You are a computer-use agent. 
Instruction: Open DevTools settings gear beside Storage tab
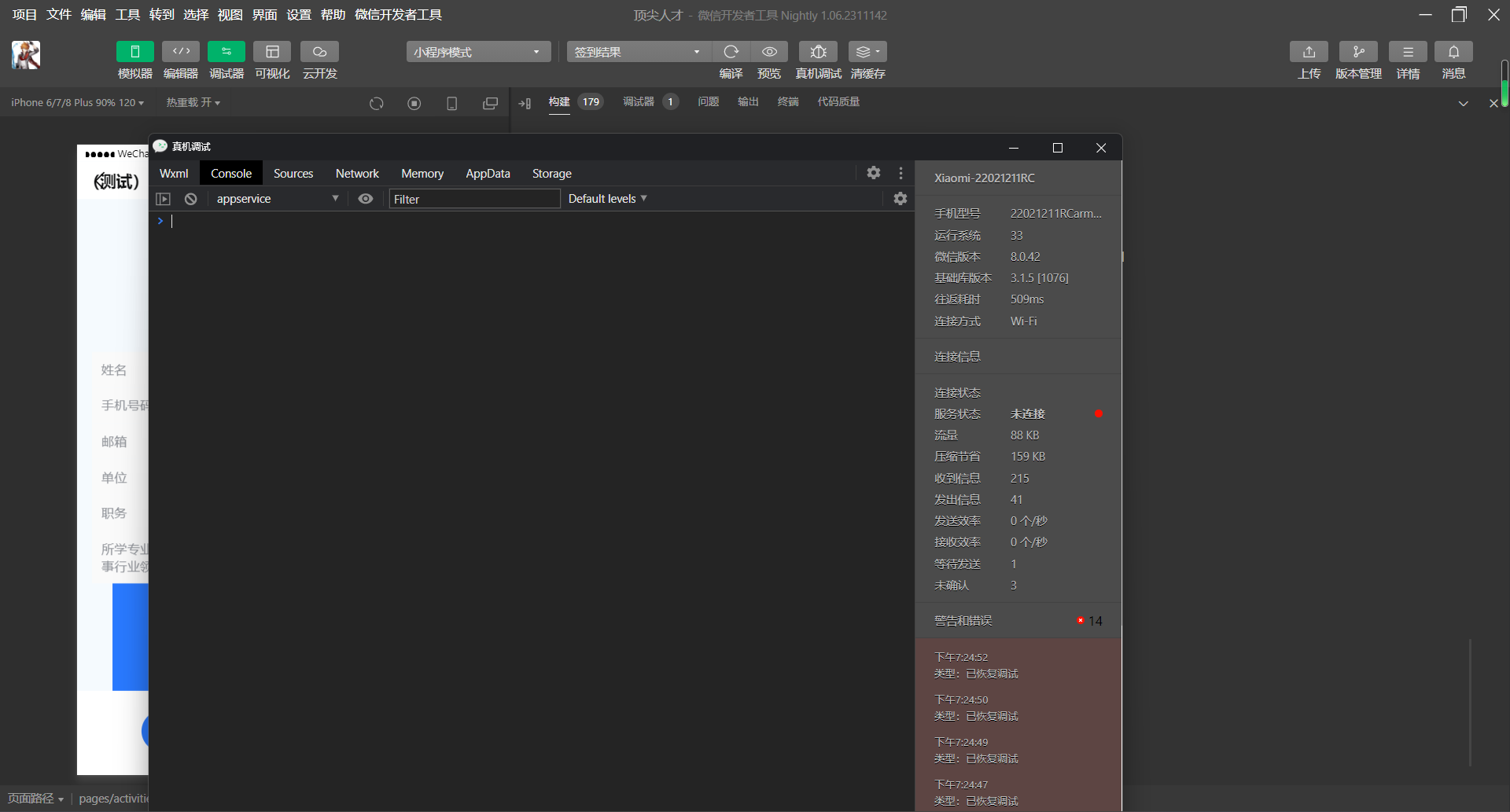(x=874, y=173)
